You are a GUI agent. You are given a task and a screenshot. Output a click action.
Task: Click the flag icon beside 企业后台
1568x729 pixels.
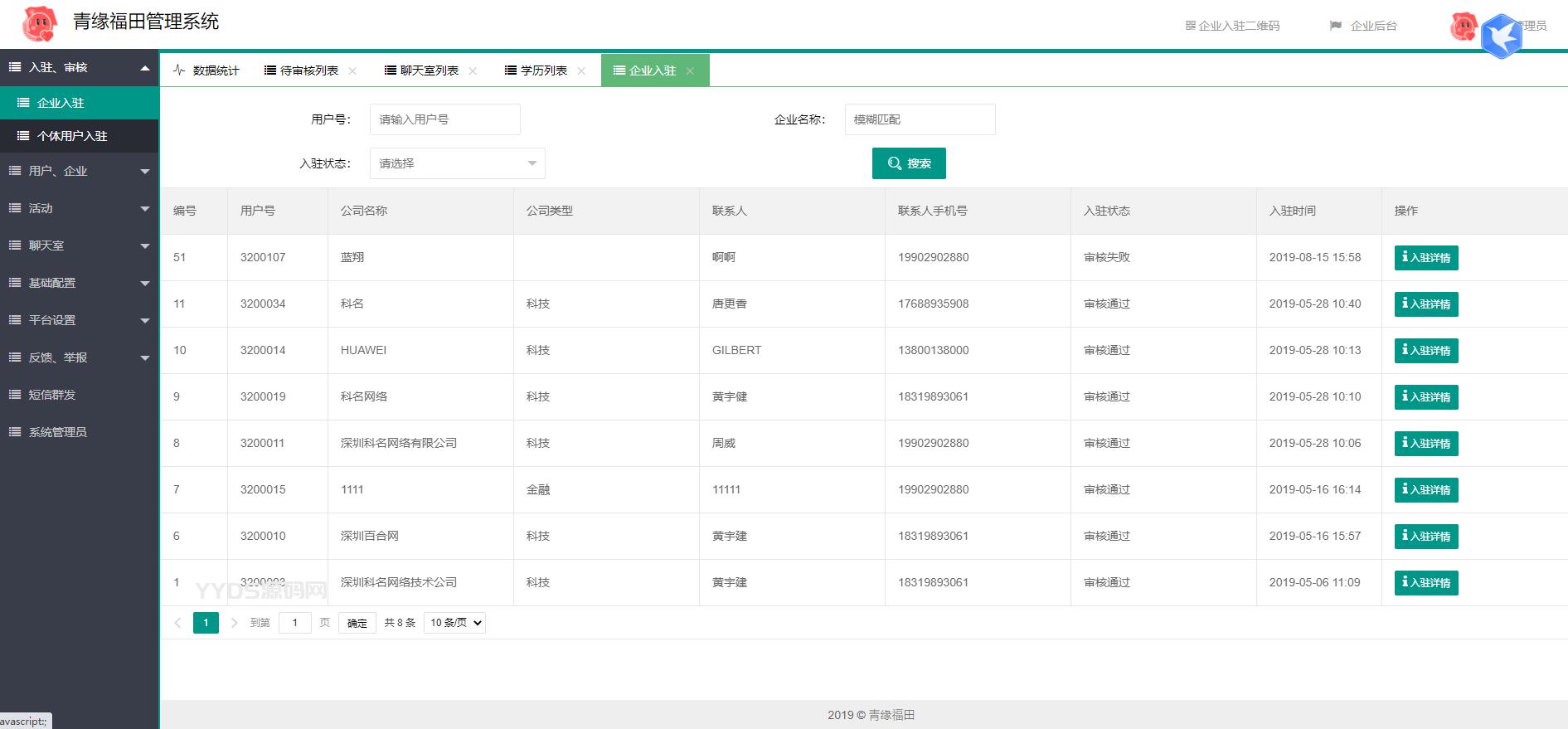click(x=1335, y=26)
